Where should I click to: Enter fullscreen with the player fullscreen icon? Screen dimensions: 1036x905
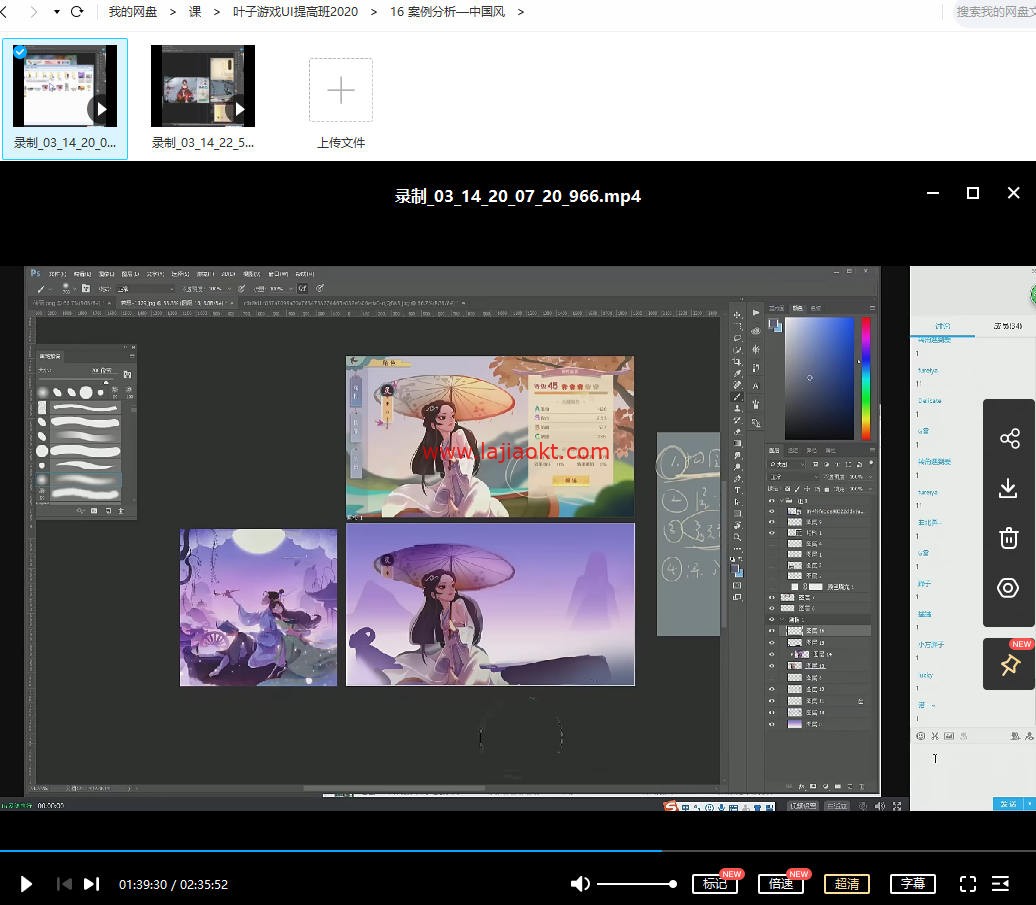coord(967,884)
